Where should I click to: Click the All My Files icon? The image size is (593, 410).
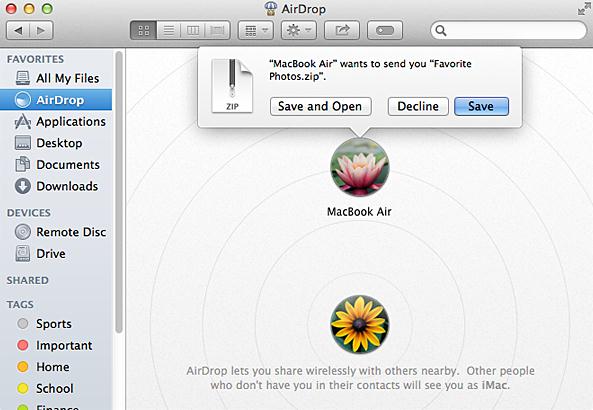(x=23, y=78)
